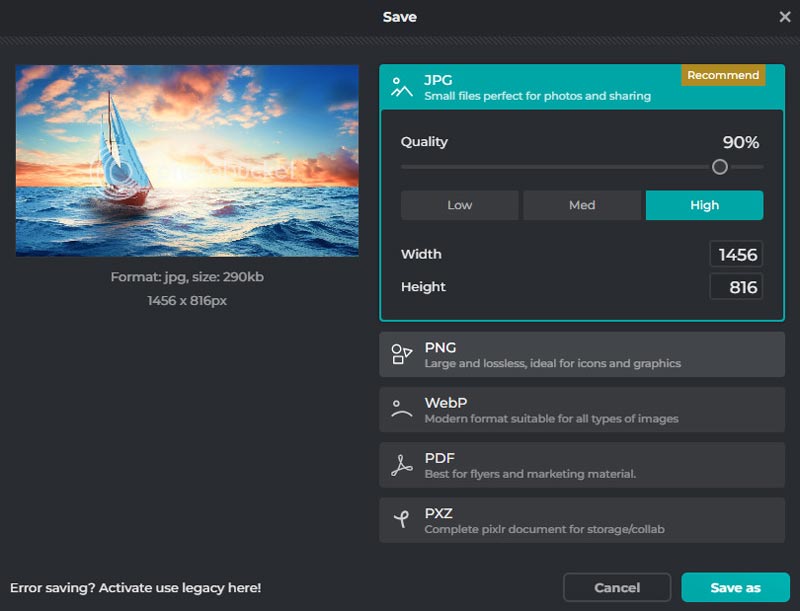Select Med quality preset
The height and width of the screenshot is (611, 800).
coord(582,205)
